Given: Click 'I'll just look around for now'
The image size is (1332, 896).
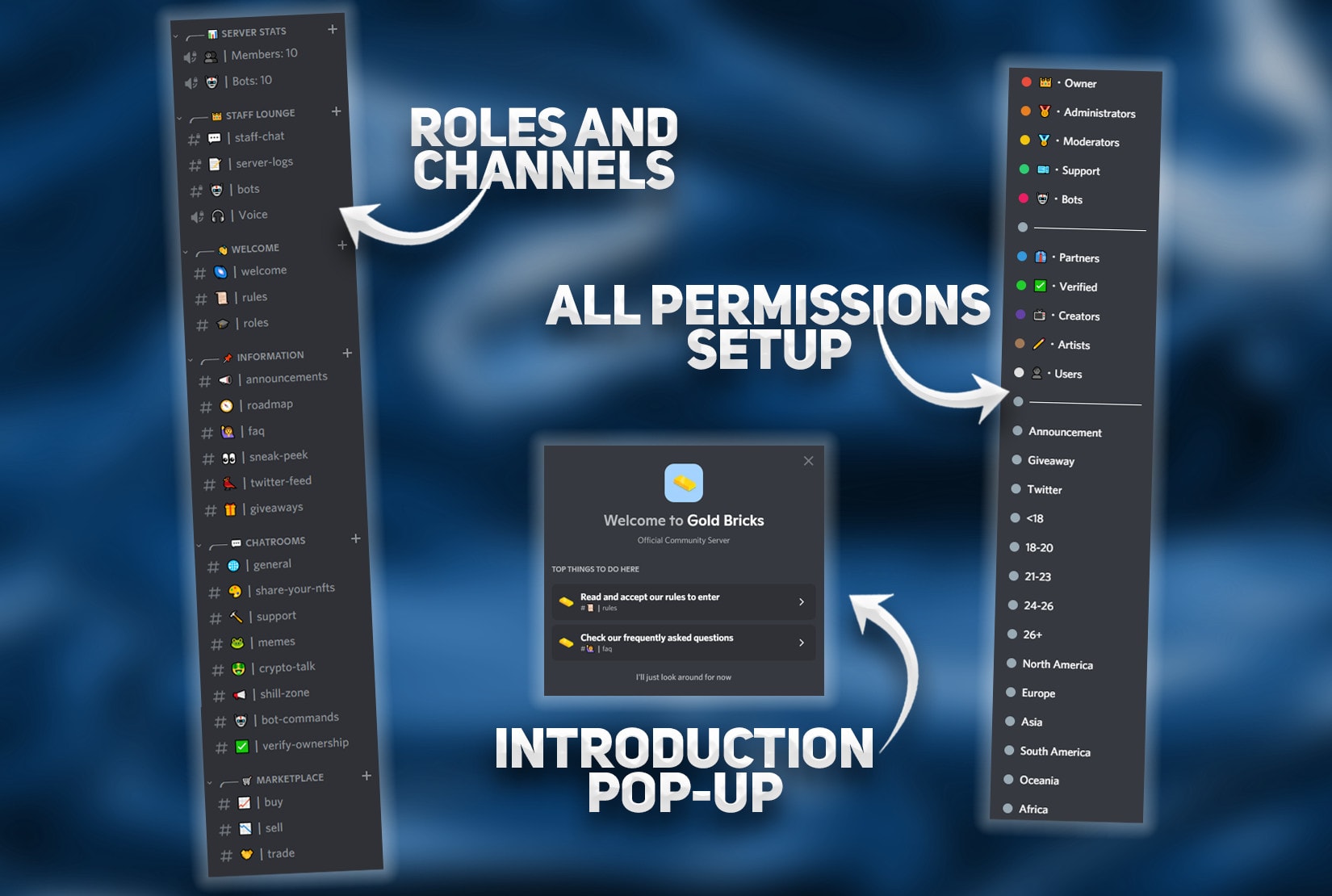Looking at the screenshot, I should (x=683, y=677).
